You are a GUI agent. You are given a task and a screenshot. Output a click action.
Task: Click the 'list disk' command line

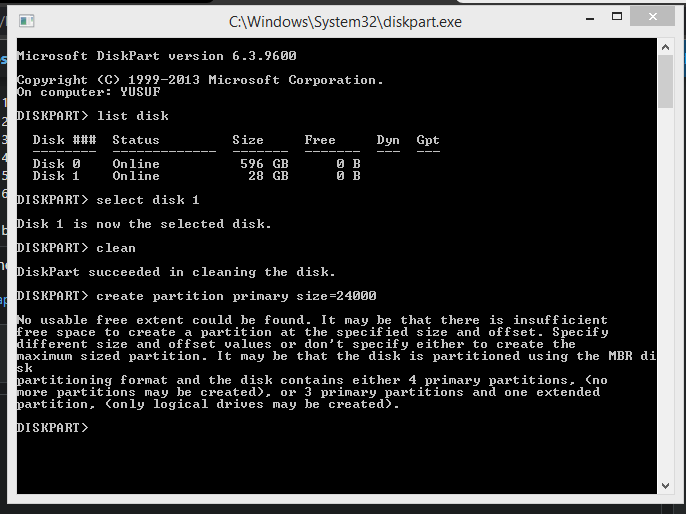[x=93, y=115]
